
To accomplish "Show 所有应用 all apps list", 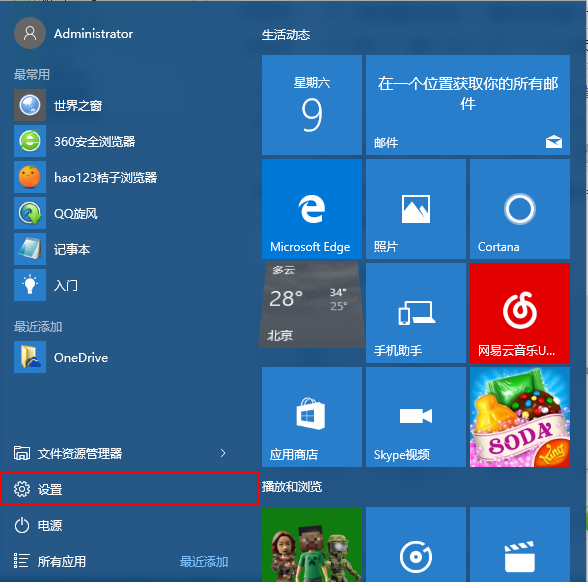I will (50, 561).
